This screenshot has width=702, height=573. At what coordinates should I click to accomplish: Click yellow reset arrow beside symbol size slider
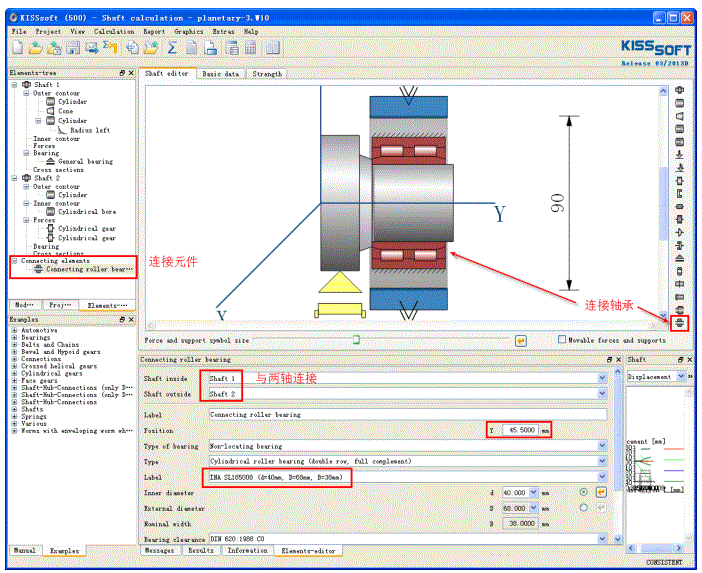click(x=521, y=341)
